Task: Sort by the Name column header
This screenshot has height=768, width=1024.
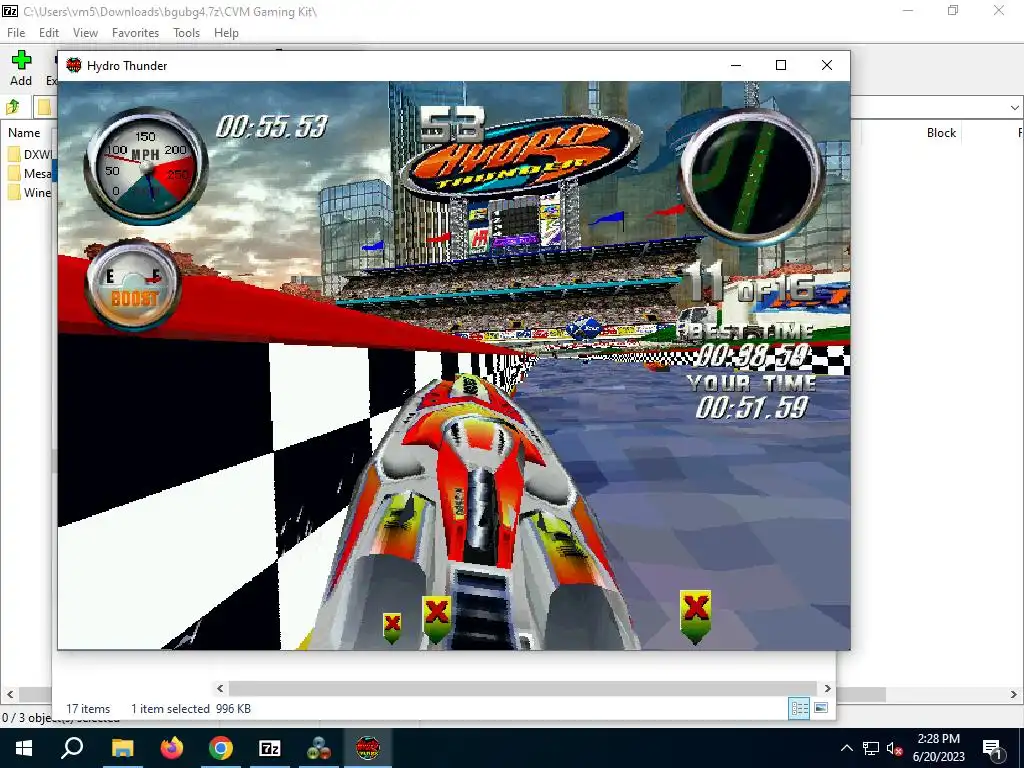Action: (24, 133)
